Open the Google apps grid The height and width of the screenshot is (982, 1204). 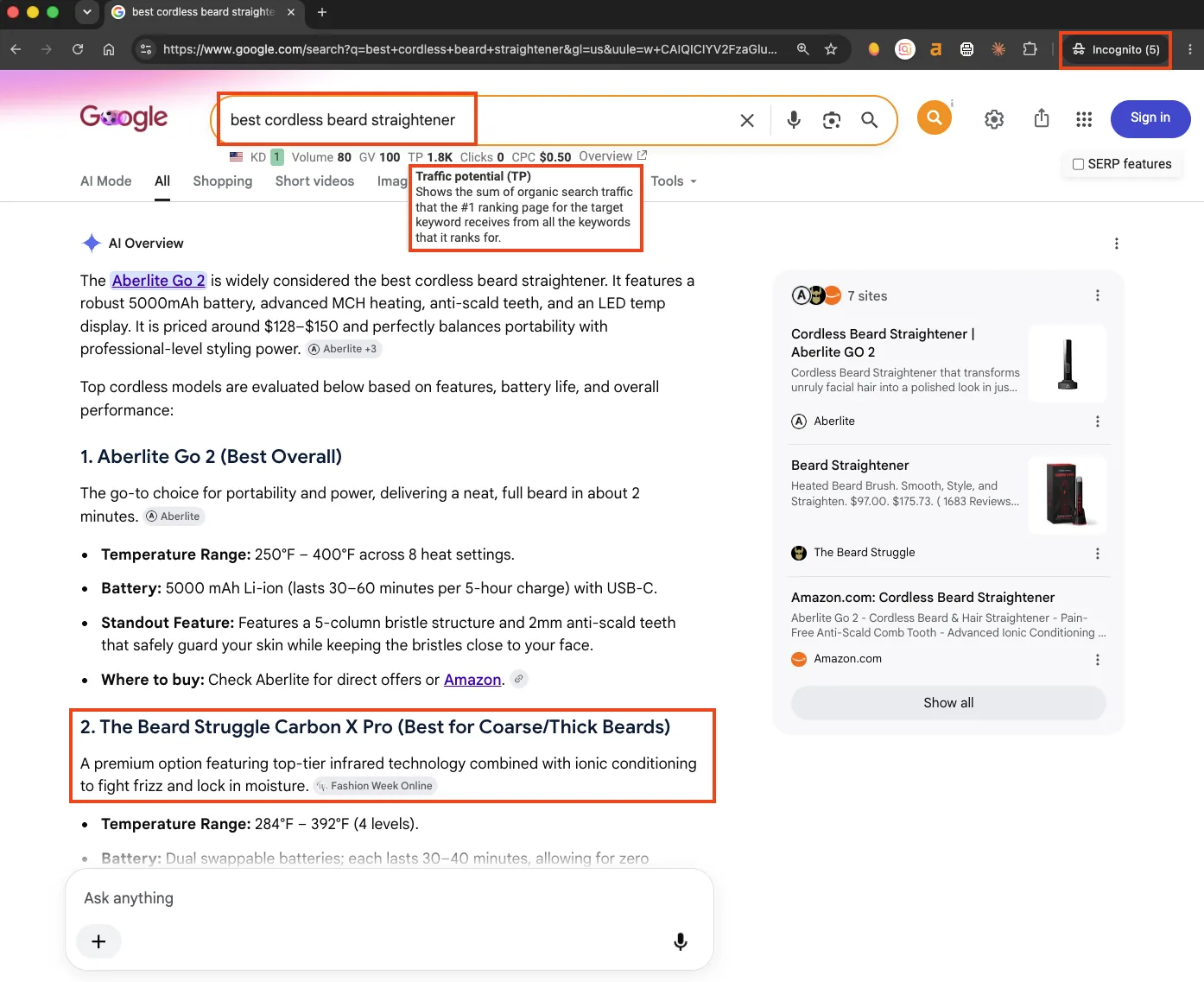point(1084,119)
